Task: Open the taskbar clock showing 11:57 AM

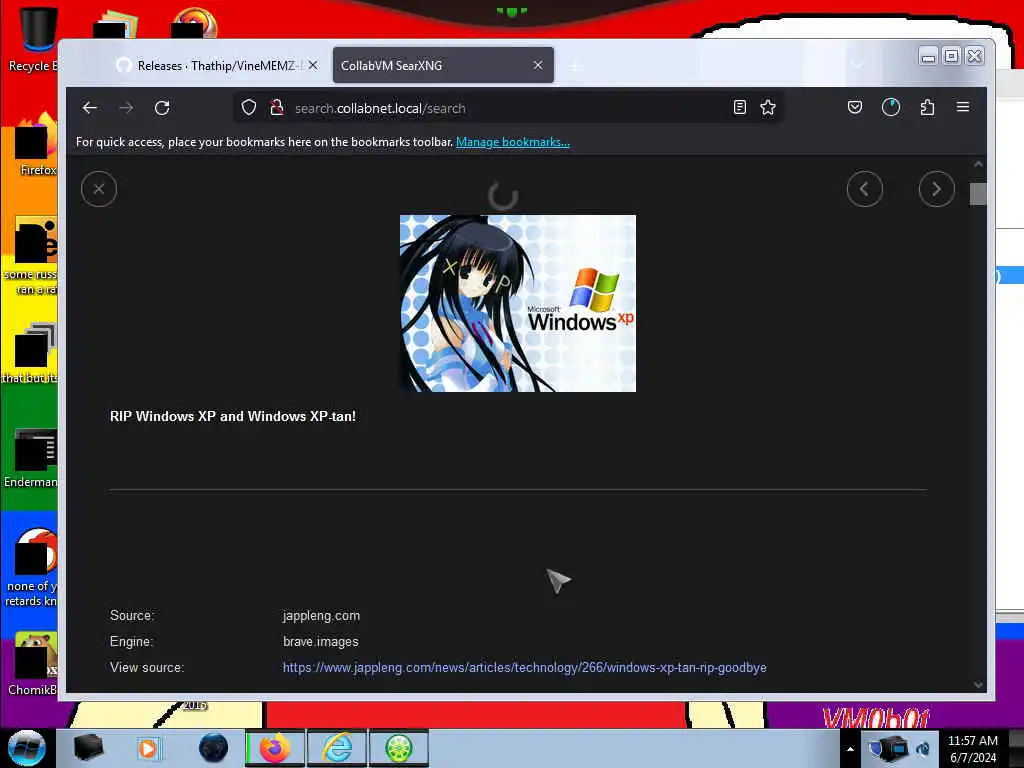Action: [x=972, y=749]
